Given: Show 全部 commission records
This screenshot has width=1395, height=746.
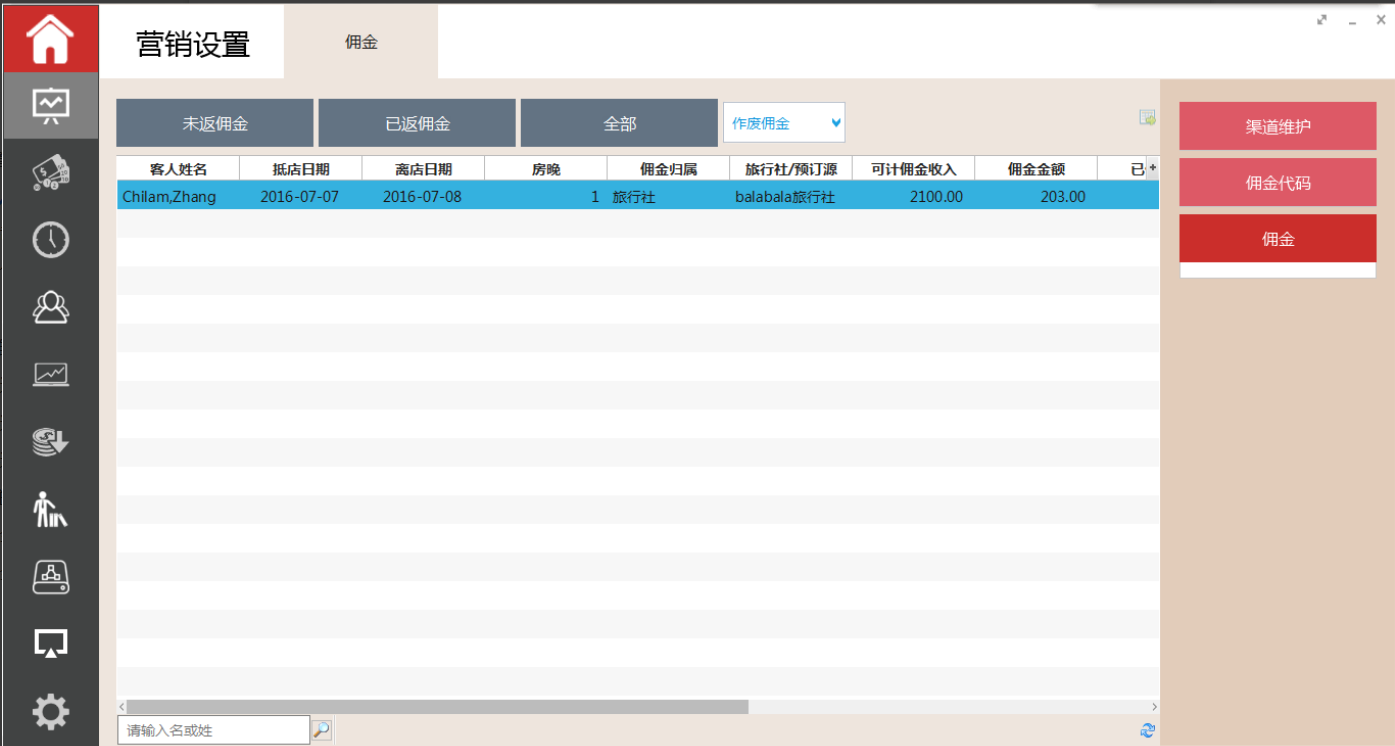Looking at the screenshot, I should (x=619, y=123).
